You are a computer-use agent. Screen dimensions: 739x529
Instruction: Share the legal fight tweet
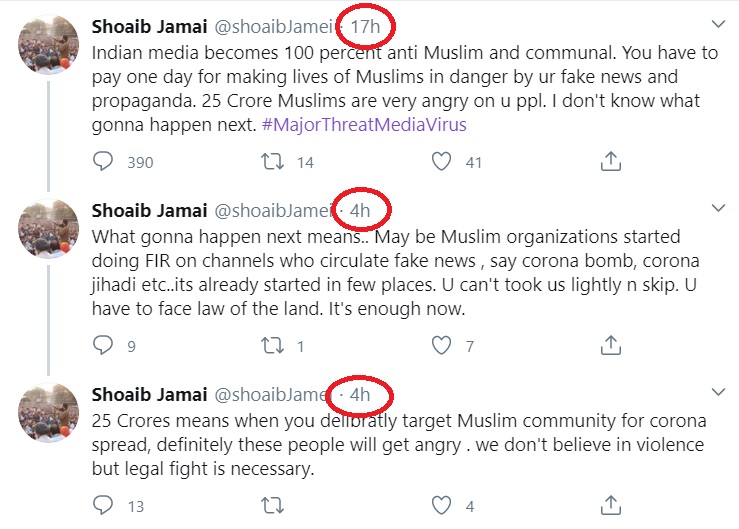tap(610, 505)
